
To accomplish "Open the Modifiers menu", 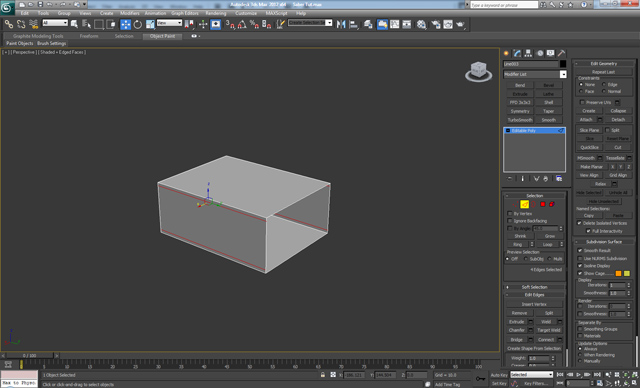I will (130, 13).
